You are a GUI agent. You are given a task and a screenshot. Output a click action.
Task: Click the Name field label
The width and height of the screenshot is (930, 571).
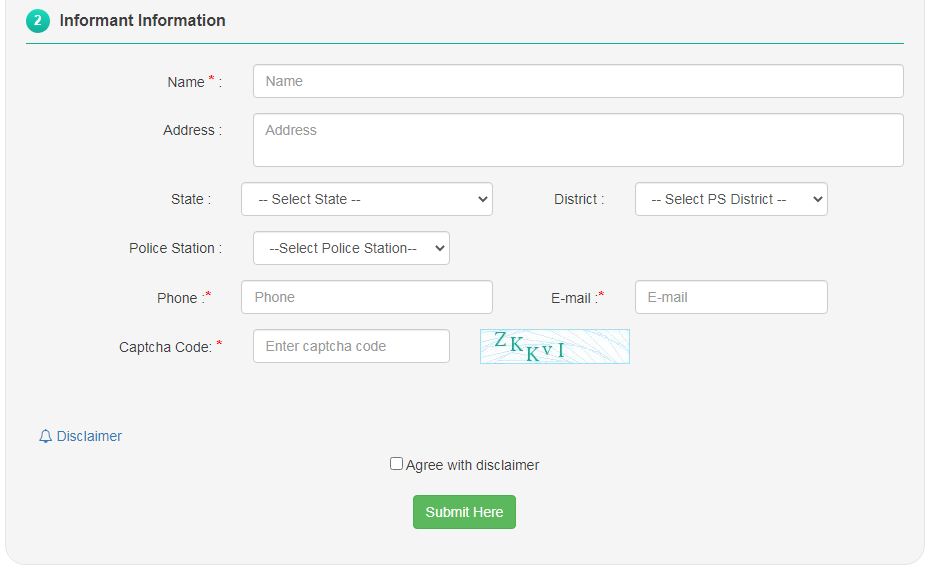[186, 82]
